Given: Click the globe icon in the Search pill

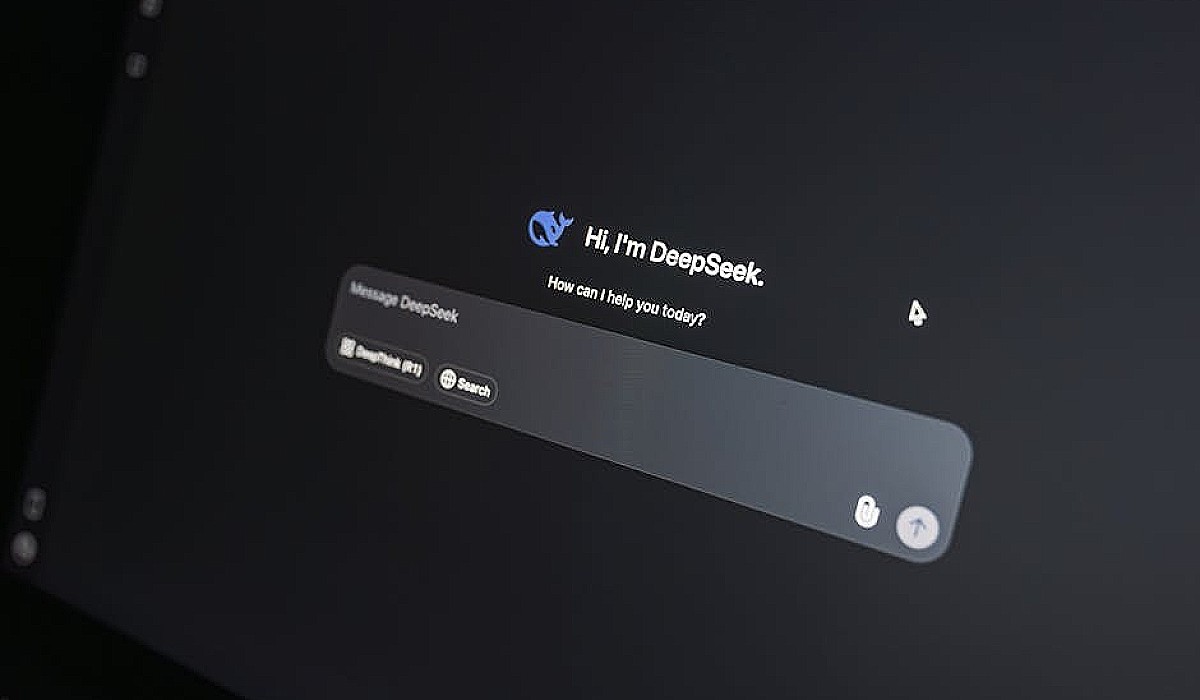Looking at the screenshot, I should click(x=448, y=380).
